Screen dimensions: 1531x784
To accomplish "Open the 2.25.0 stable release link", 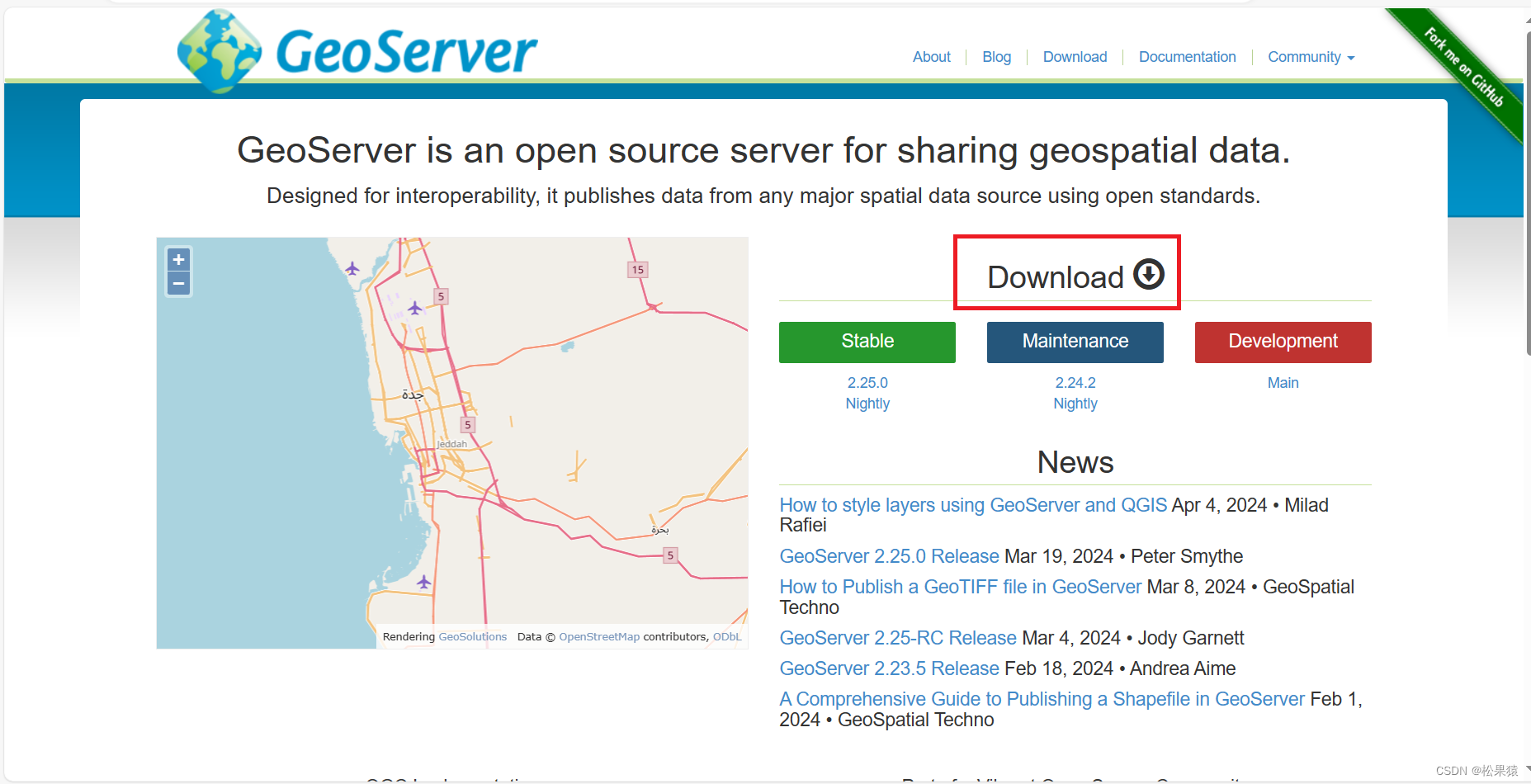I will point(867,382).
